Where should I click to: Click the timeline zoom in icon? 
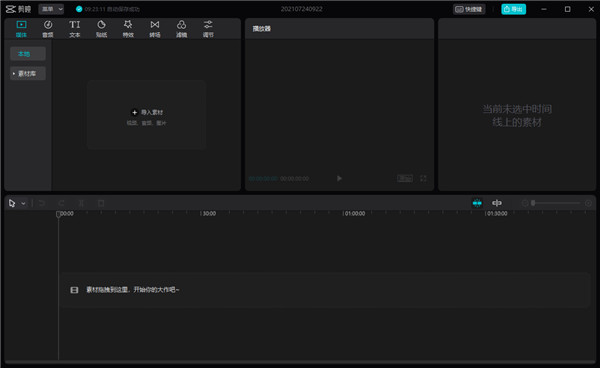pos(589,203)
